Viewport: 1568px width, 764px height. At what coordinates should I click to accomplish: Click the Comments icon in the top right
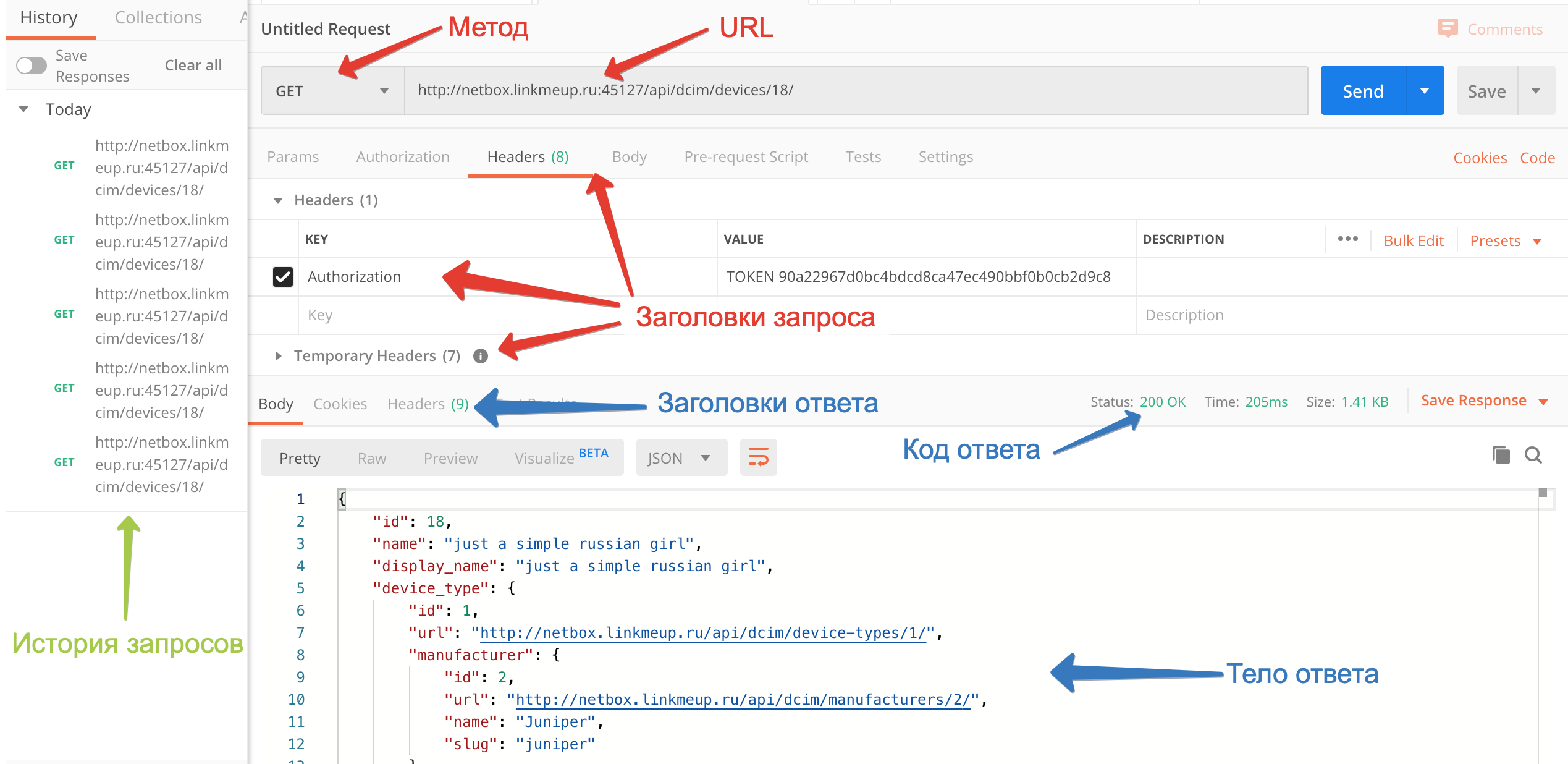pos(1448,28)
